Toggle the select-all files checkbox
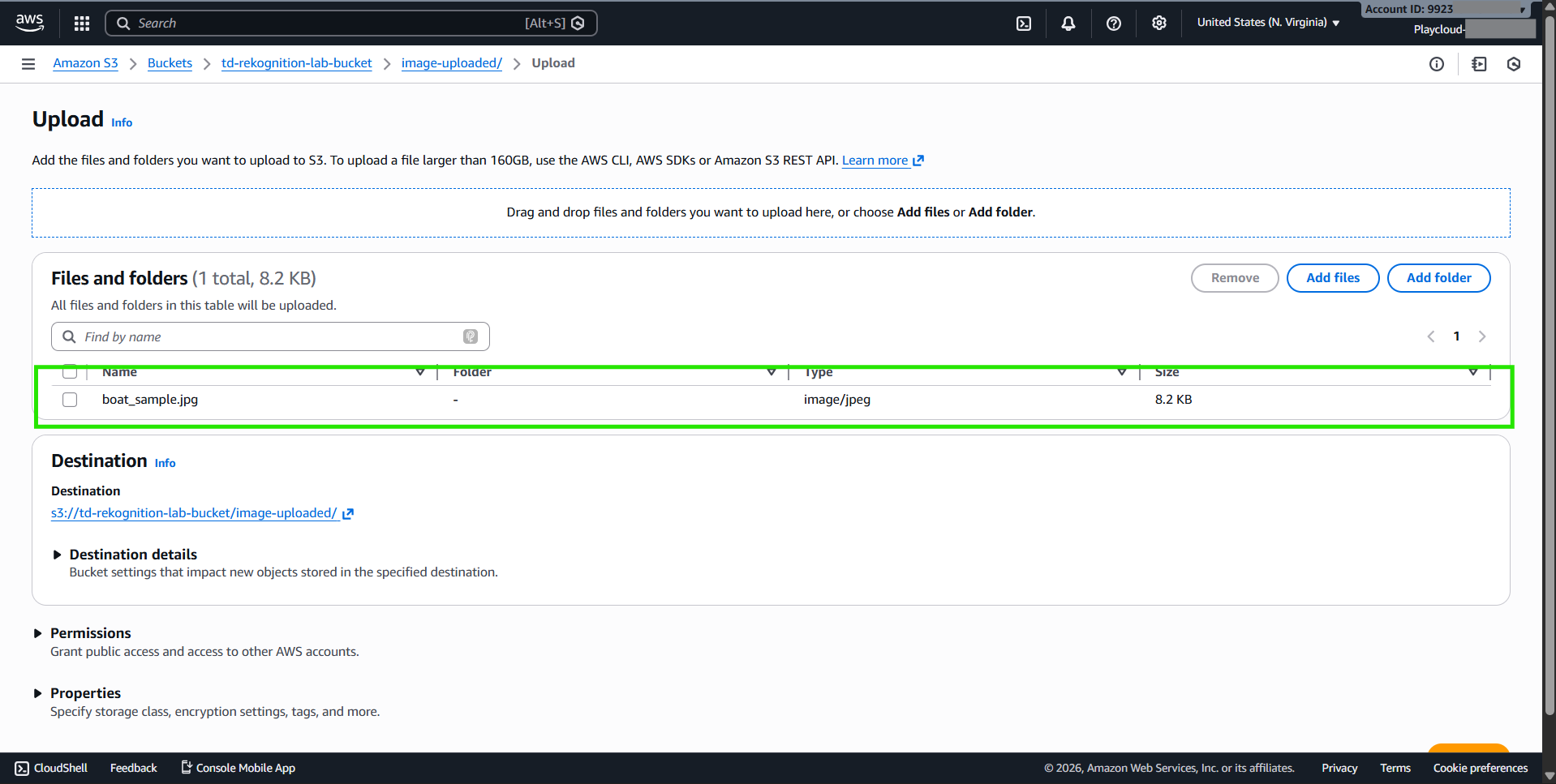 click(70, 372)
